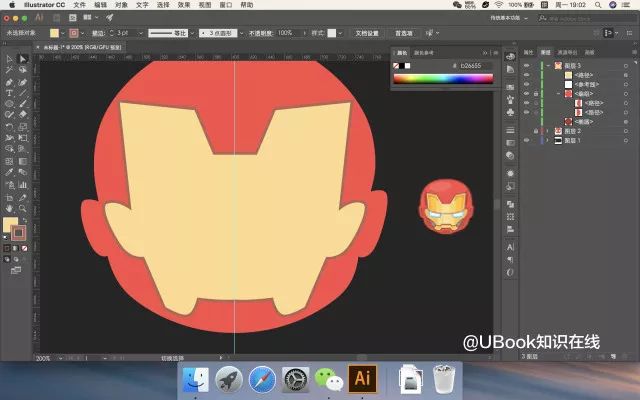Click the target circle of 图层 1

626,140
